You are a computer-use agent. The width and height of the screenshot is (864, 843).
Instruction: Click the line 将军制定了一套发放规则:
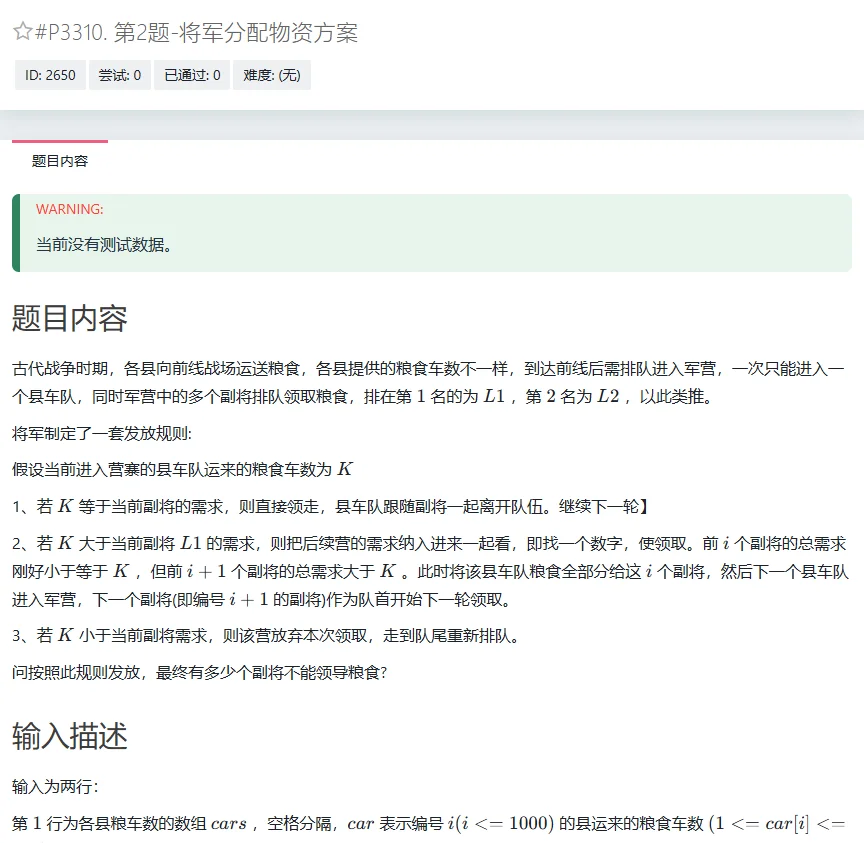(x=102, y=434)
